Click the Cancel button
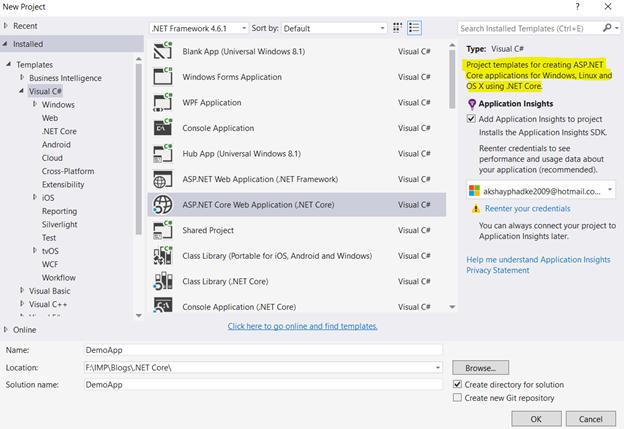 tap(591, 419)
